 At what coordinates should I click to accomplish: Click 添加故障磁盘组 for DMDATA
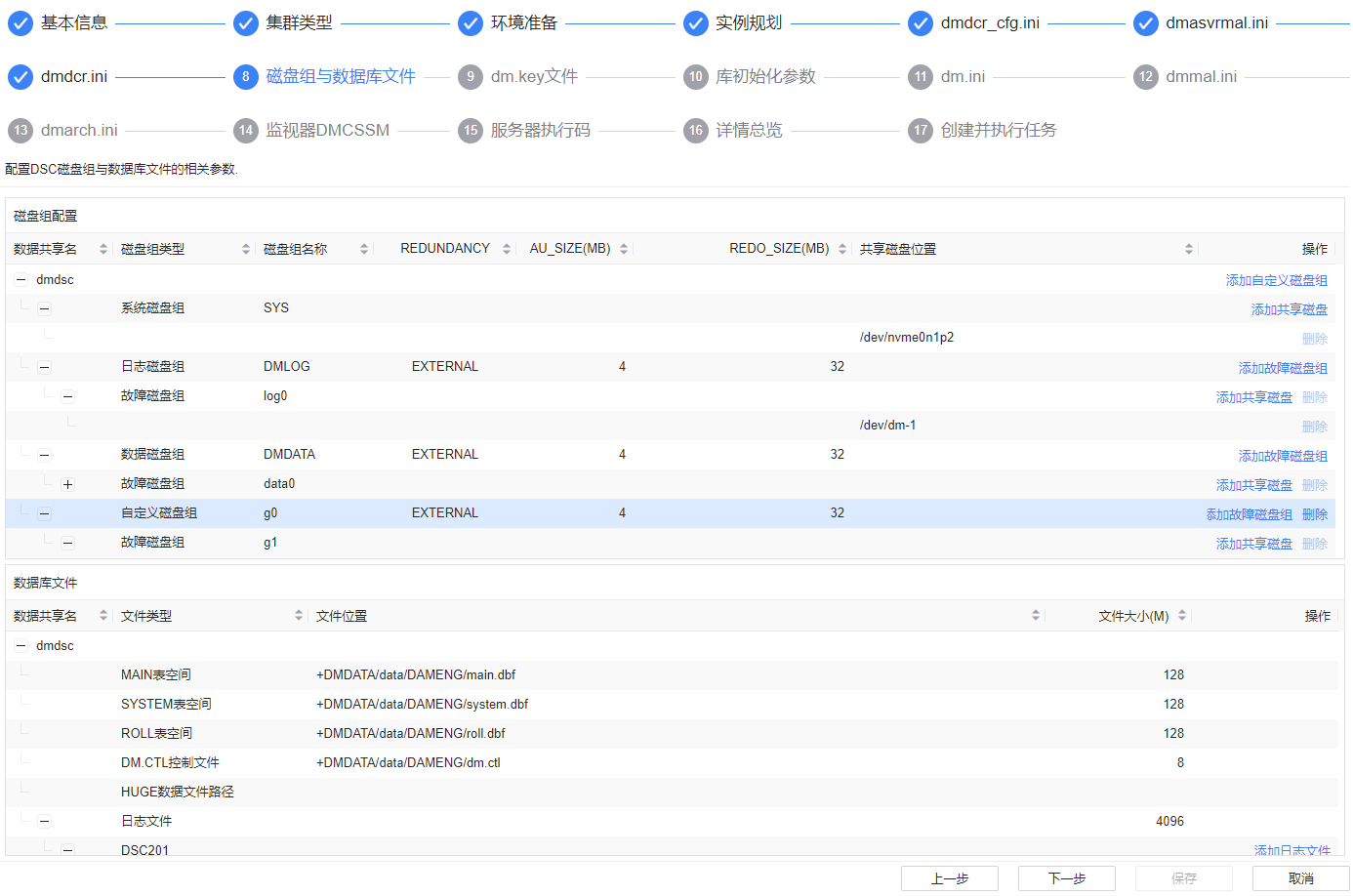point(1283,456)
